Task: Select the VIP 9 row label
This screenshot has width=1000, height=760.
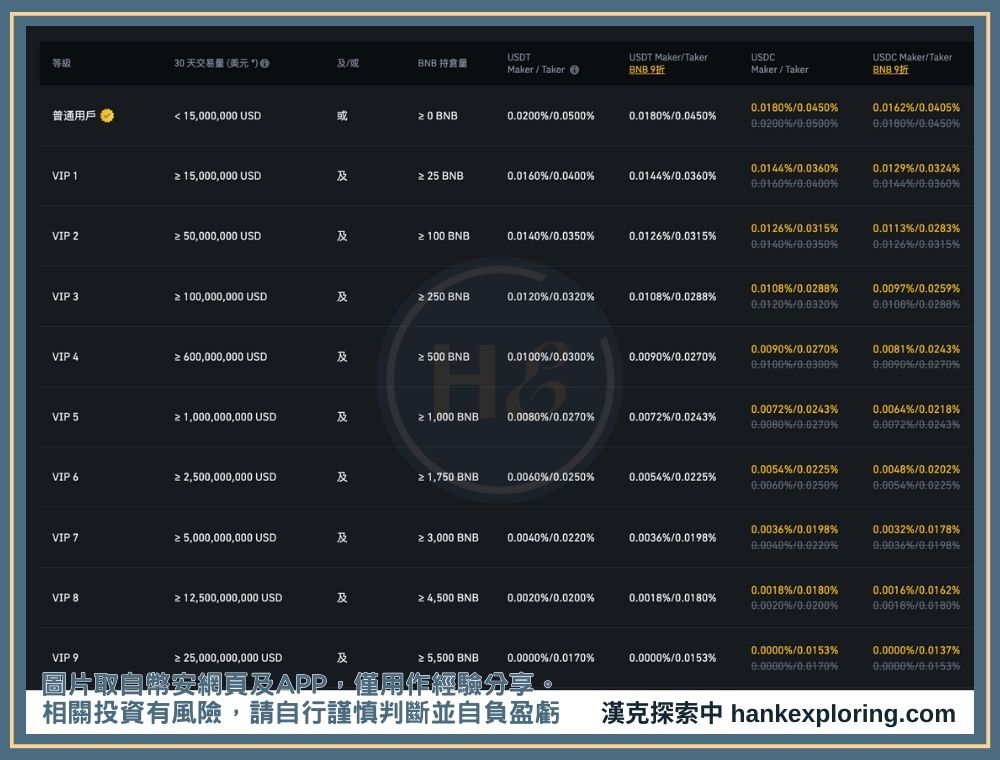Action: (x=65, y=657)
